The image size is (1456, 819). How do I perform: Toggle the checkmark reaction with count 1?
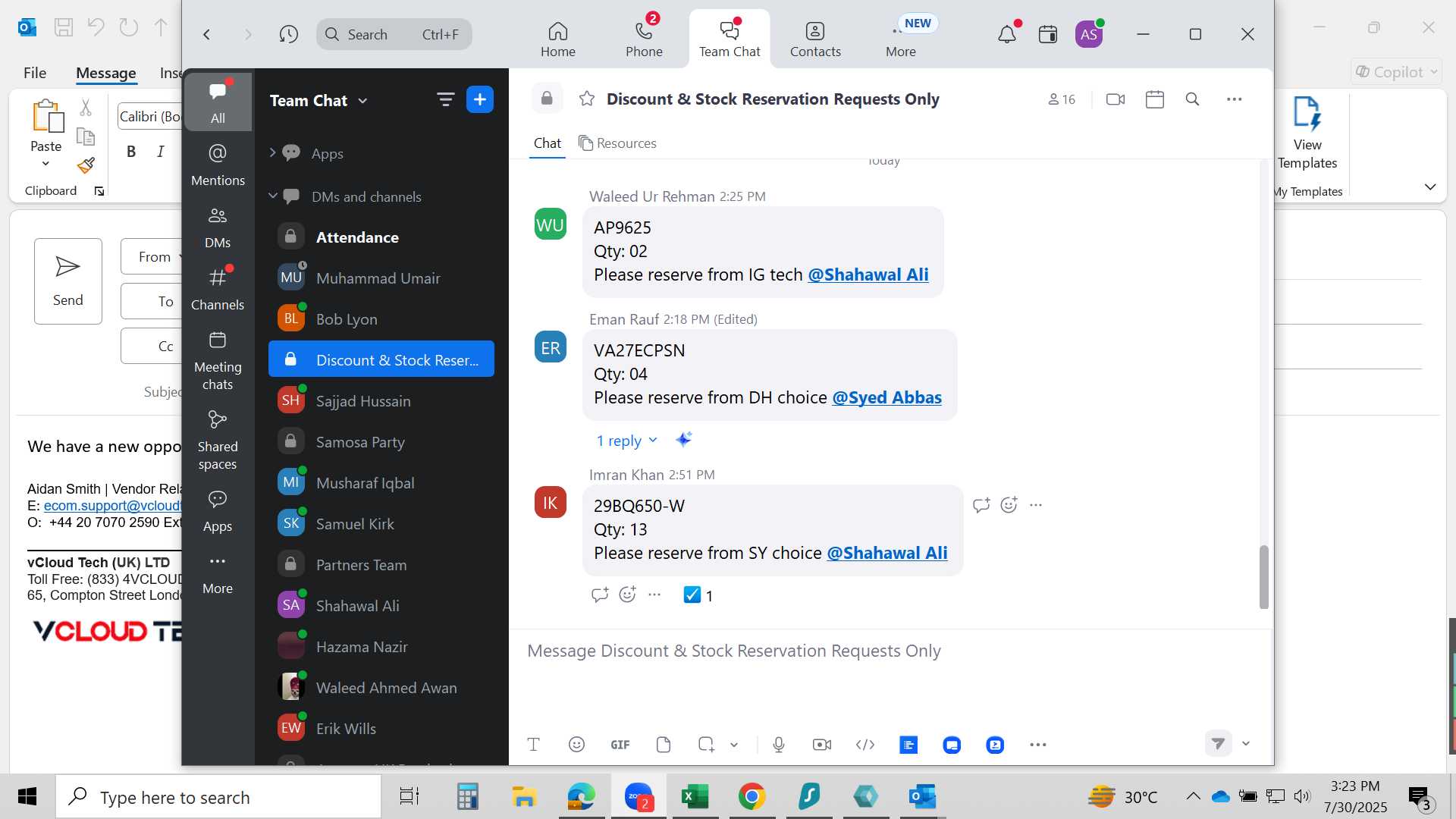[x=698, y=595]
